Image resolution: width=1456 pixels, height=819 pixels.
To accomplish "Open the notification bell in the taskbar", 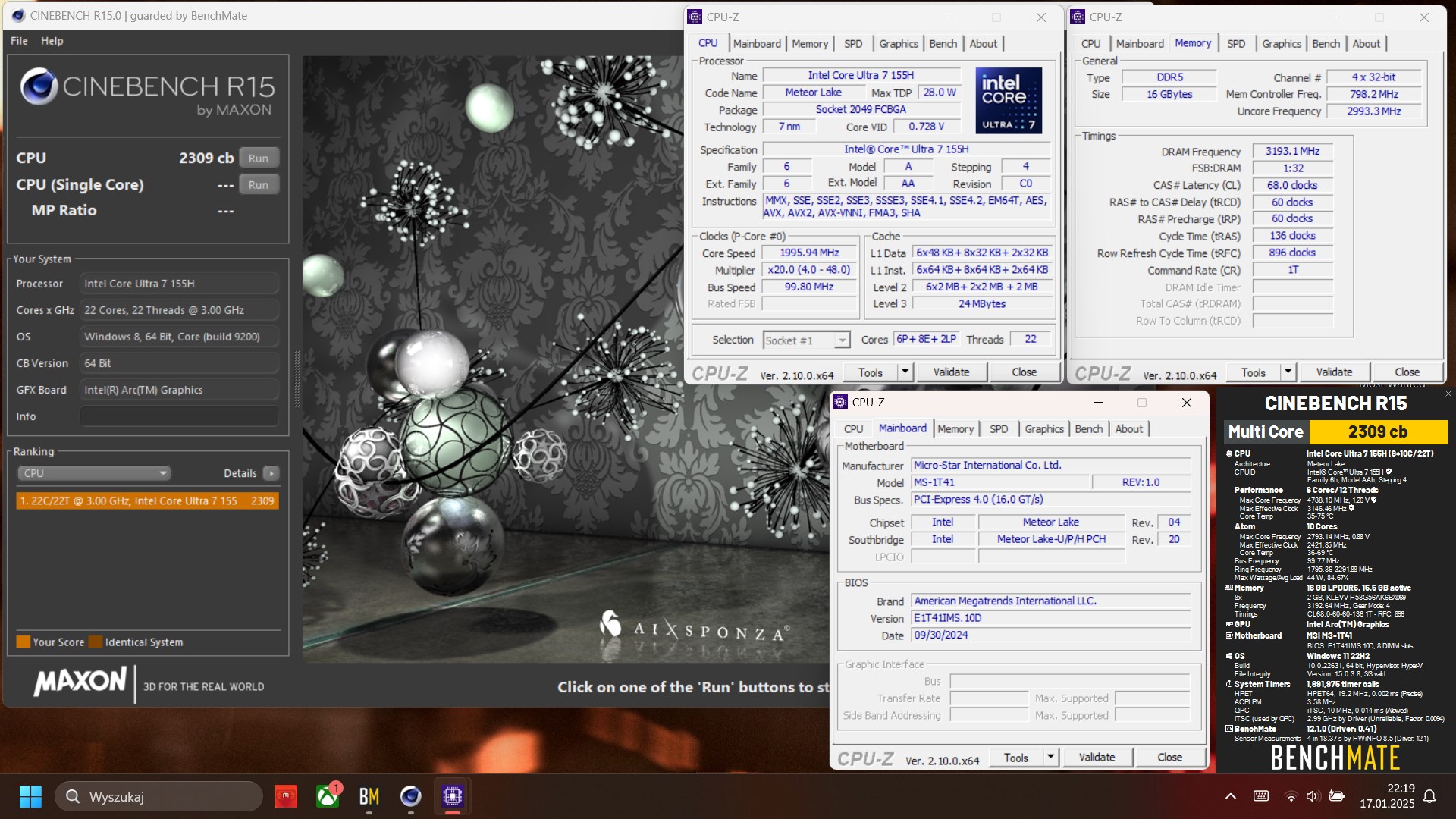I will 1429,796.
